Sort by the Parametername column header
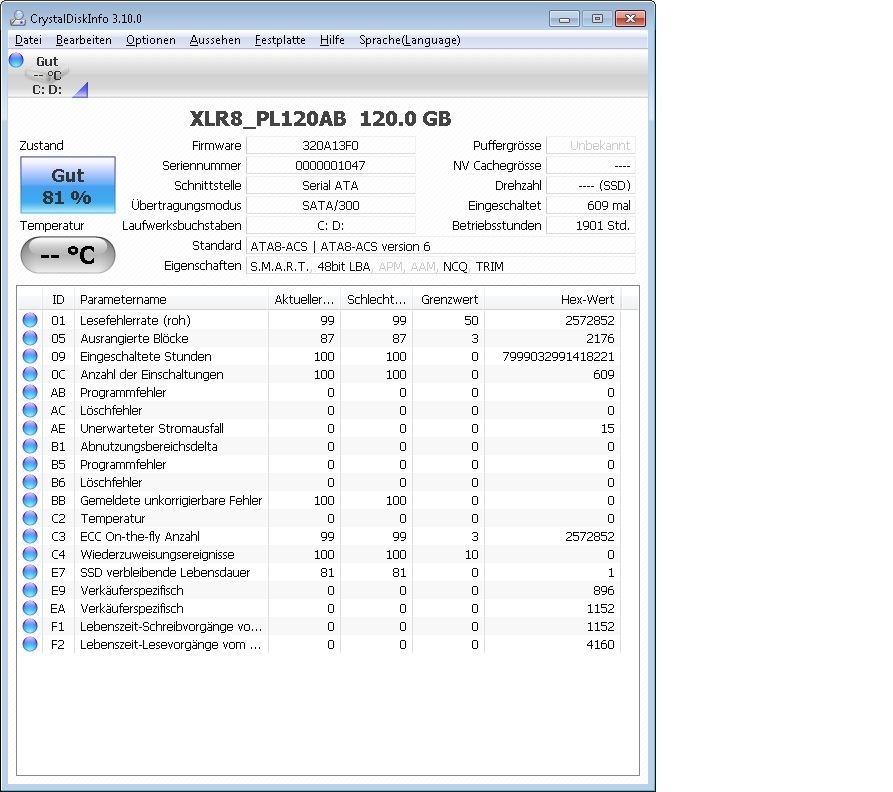 pos(171,299)
